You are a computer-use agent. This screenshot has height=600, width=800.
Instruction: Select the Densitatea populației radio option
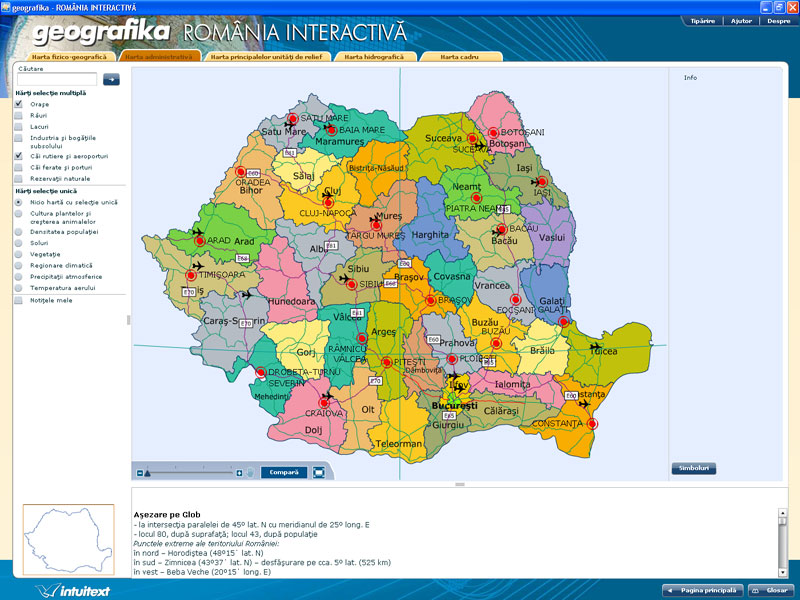(x=19, y=232)
